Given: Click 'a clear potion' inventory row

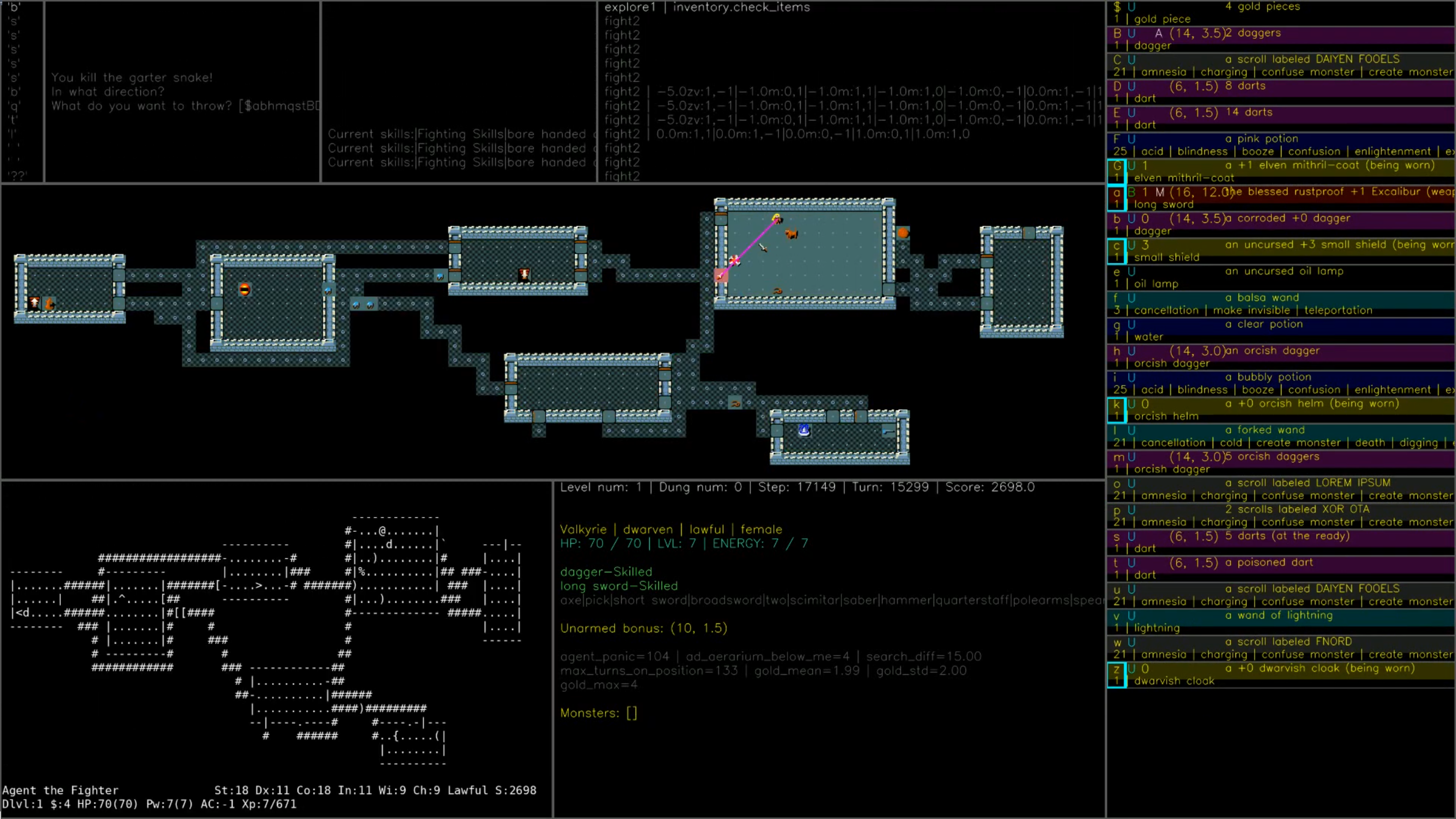Looking at the screenshot, I should pyautogui.click(x=1281, y=331).
